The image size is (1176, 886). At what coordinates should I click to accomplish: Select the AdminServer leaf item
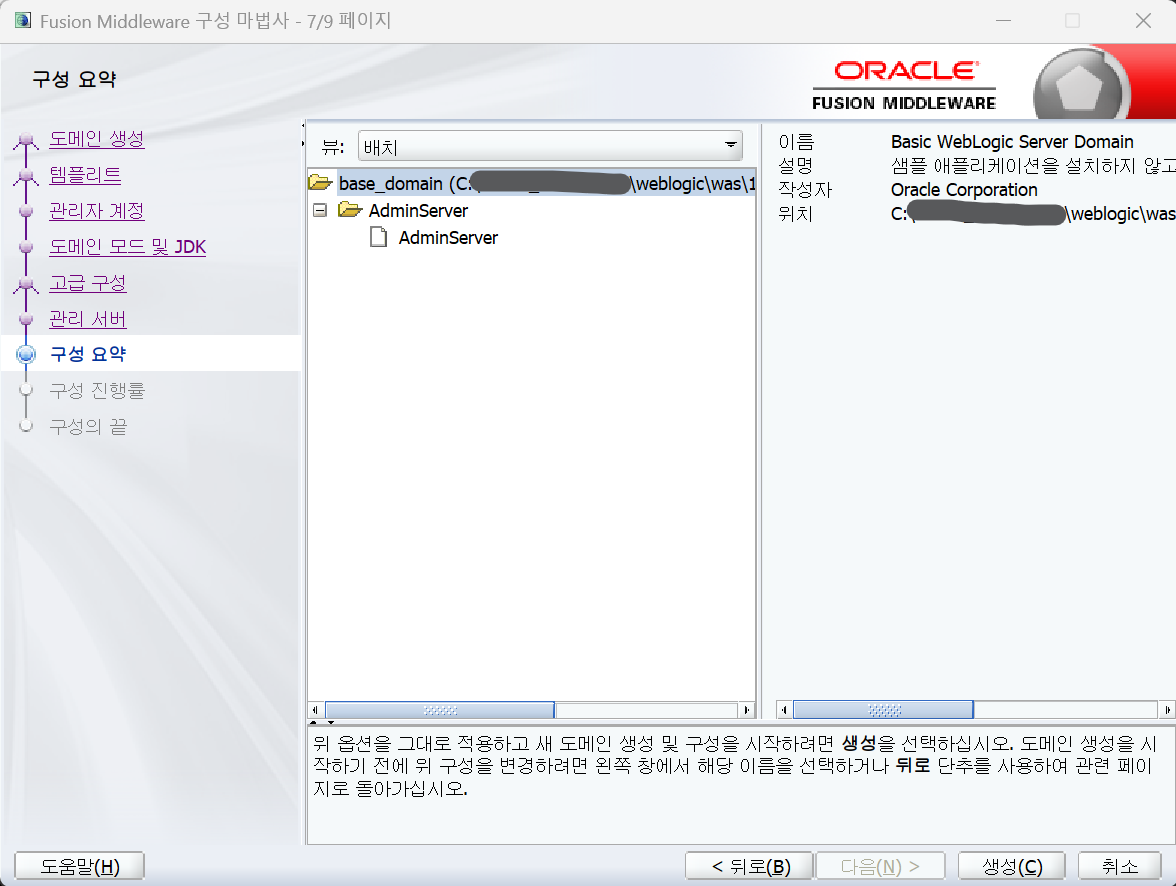click(x=448, y=238)
